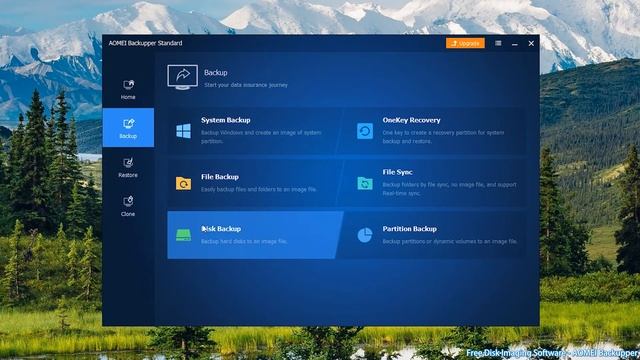
Task: Choose the Disk Backup title
Action: pos(221,229)
